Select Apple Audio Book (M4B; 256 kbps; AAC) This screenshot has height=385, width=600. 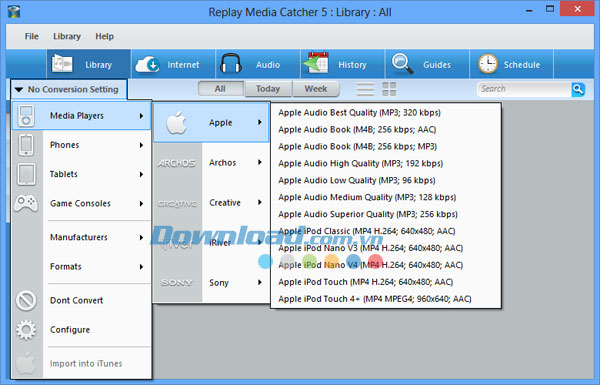(x=386, y=129)
